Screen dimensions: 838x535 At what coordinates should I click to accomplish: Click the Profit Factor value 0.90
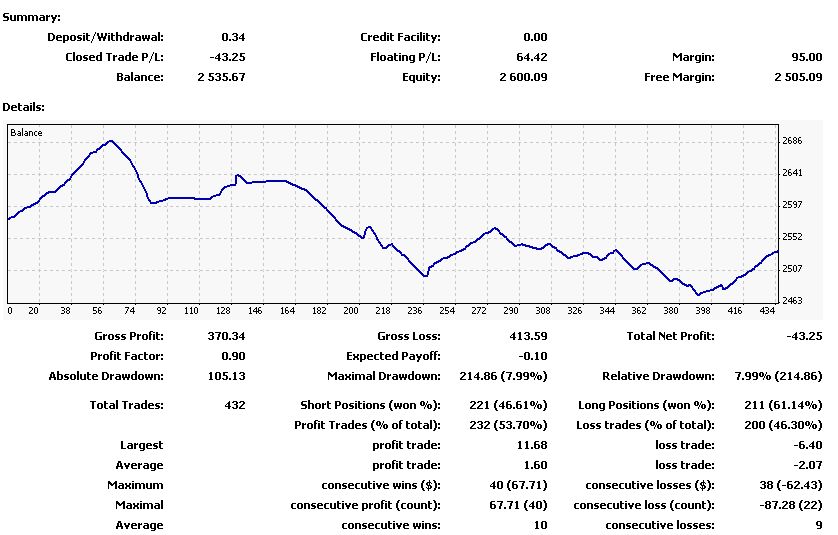point(234,356)
